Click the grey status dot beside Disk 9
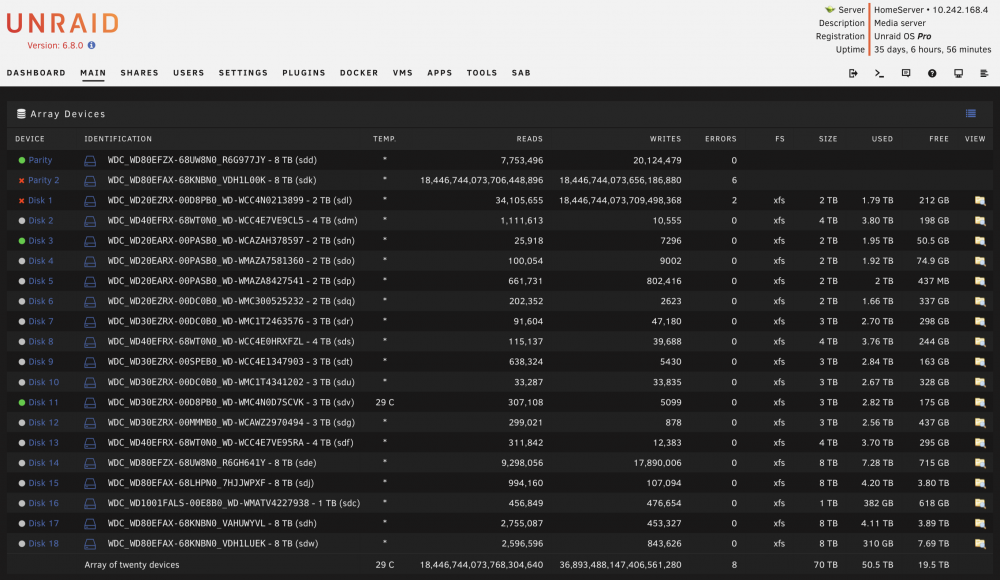Image resolution: width=1000 pixels, height=580 pixels. pyautogui.click(x=22, y=362)
